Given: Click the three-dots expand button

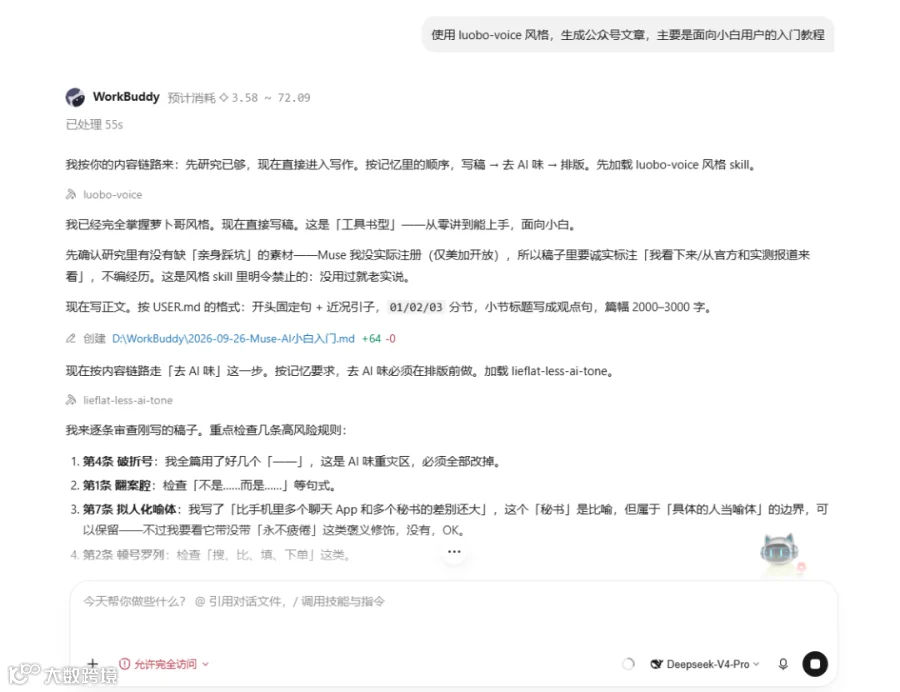Looking at the screenshot, I should (454, 551).
